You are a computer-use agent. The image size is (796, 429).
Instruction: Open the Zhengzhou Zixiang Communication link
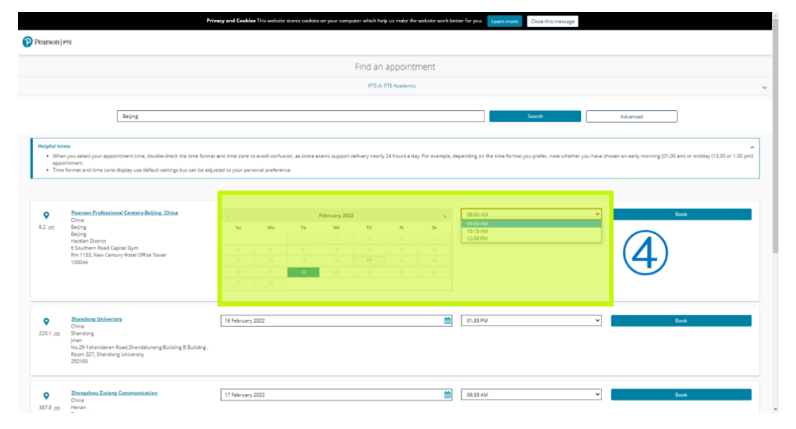click(114, 393)
